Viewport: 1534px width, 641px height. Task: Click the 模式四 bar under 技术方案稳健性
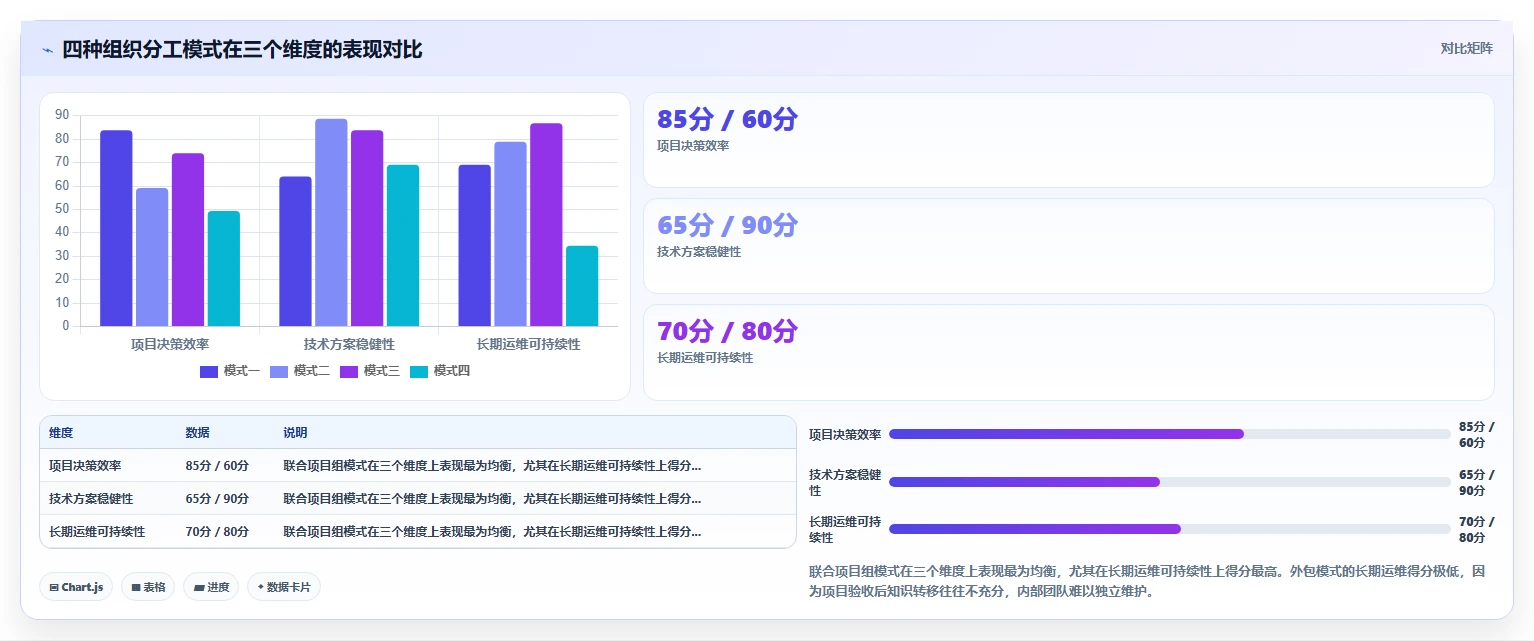pos(403,246)
